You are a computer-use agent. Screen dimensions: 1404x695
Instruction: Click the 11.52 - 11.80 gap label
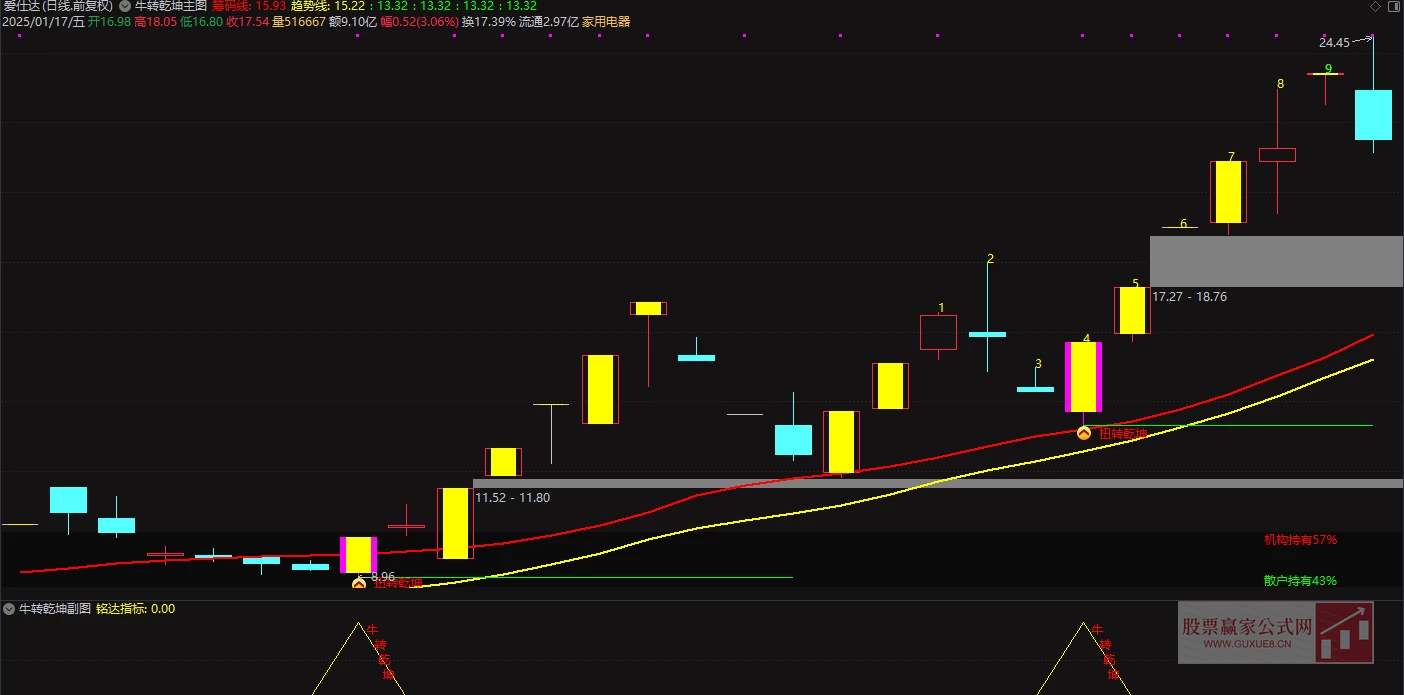coord(512,497)
